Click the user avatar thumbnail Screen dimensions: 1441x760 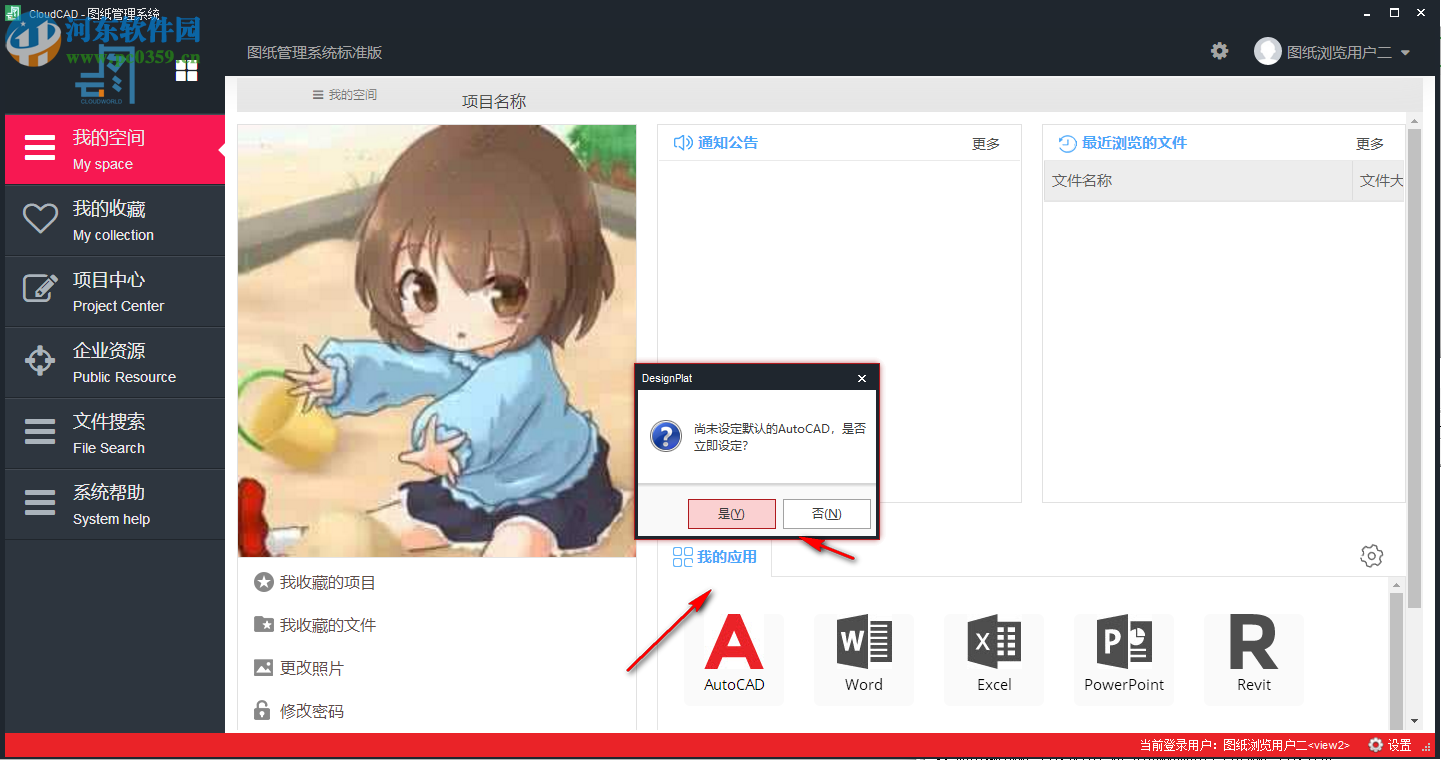1267,51
